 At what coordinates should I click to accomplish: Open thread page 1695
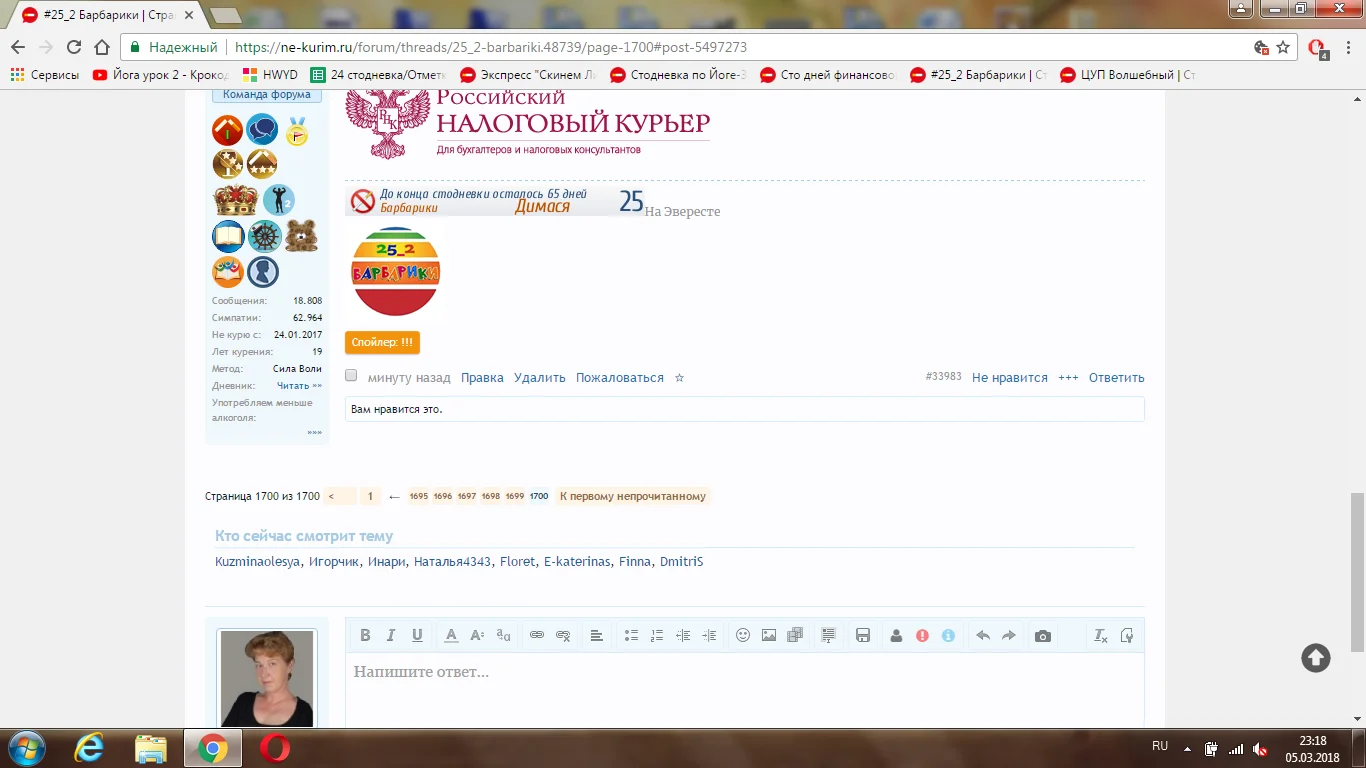click(418, 496)
